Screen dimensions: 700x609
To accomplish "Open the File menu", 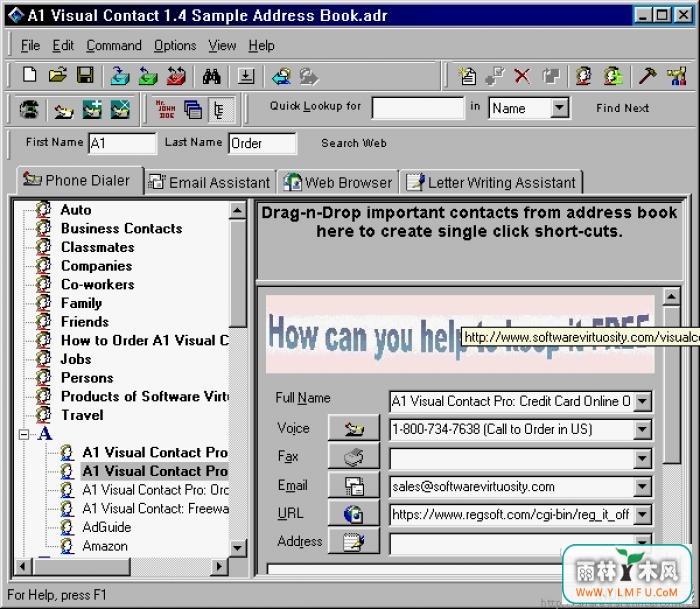I will click(30, 46).
